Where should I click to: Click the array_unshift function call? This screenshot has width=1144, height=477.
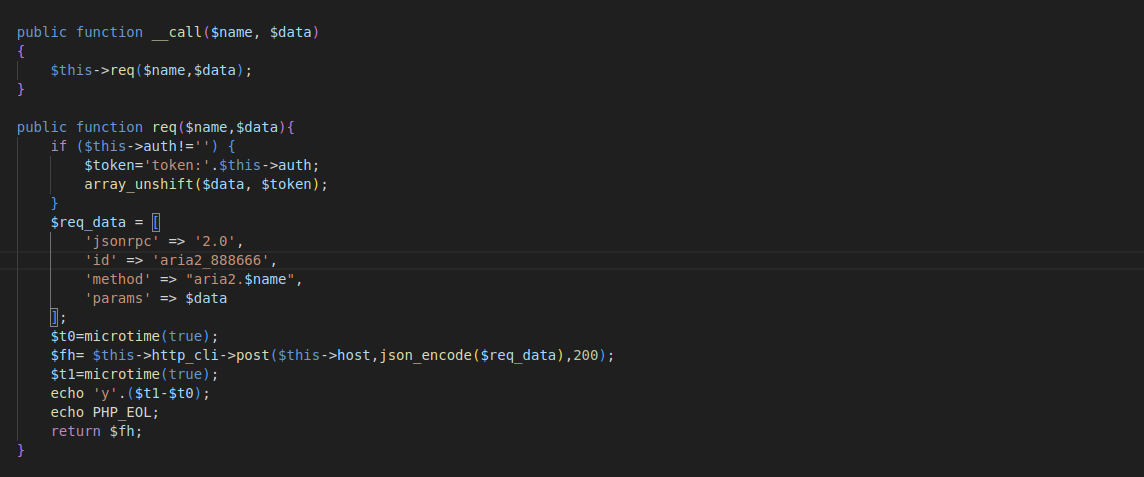coord(139,185)
